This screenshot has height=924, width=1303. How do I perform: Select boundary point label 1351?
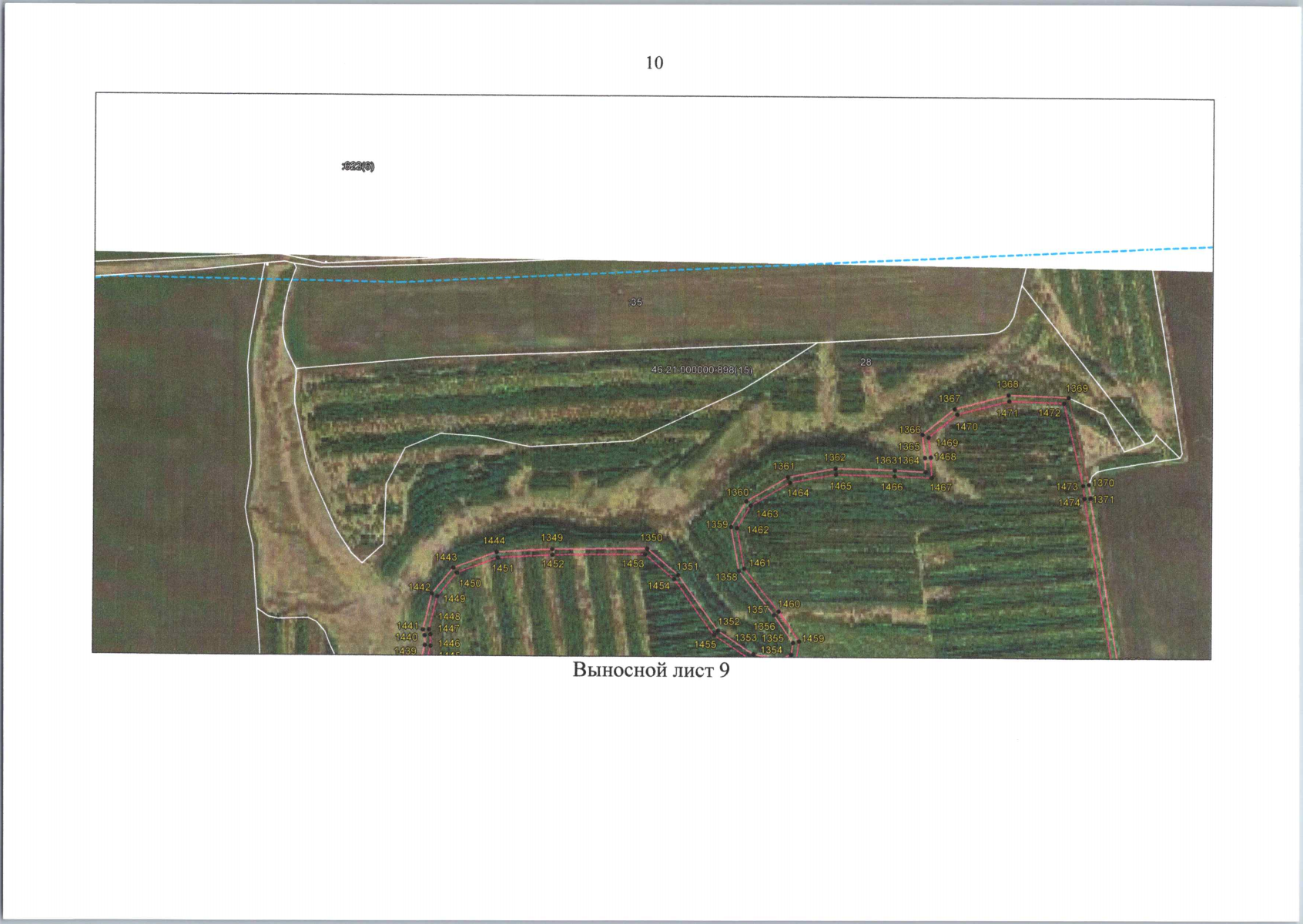(688, 567)
